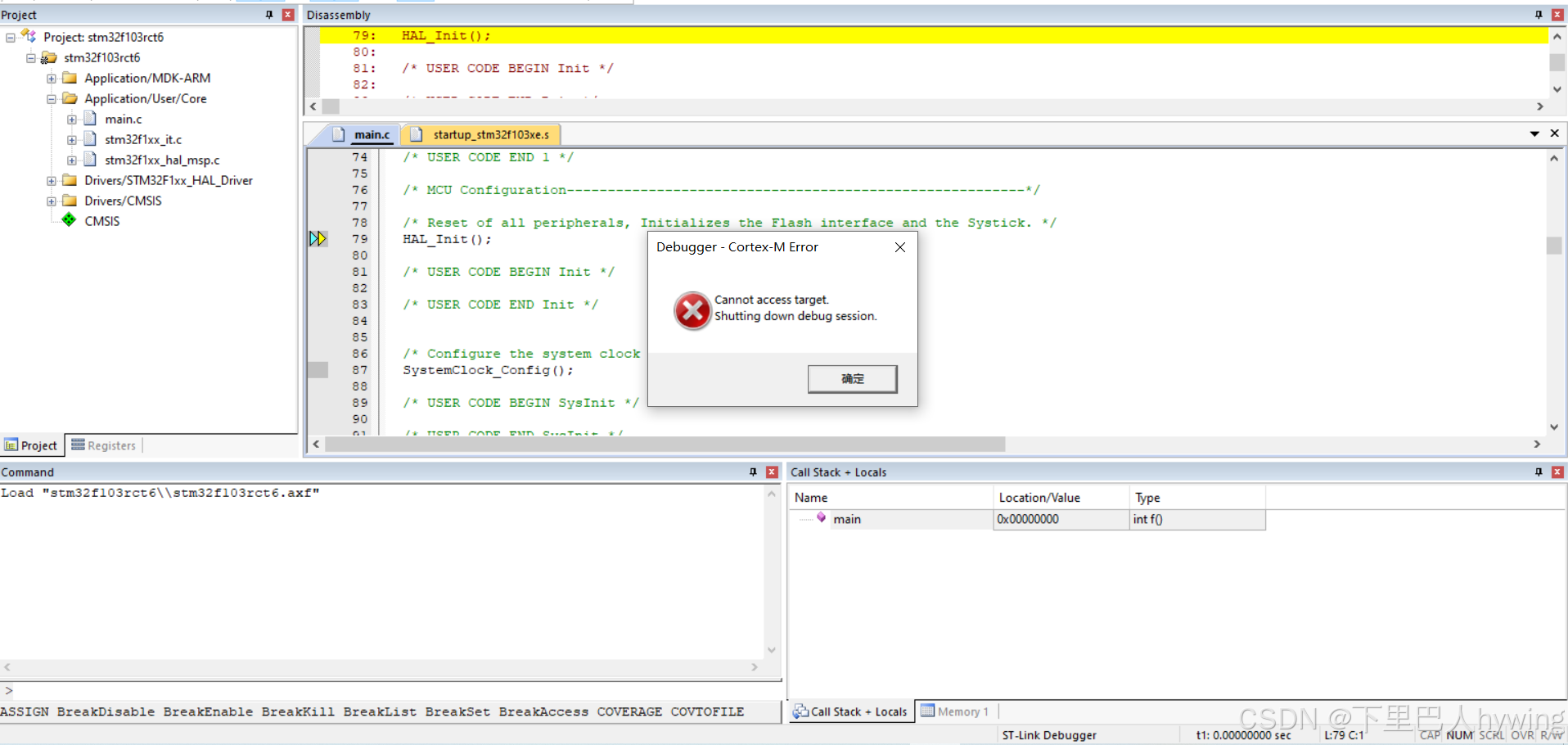This screenshot has width=1568, height=745.
Task: Click the Disassembly scroll down arrow
Action: pos(1557,89)
